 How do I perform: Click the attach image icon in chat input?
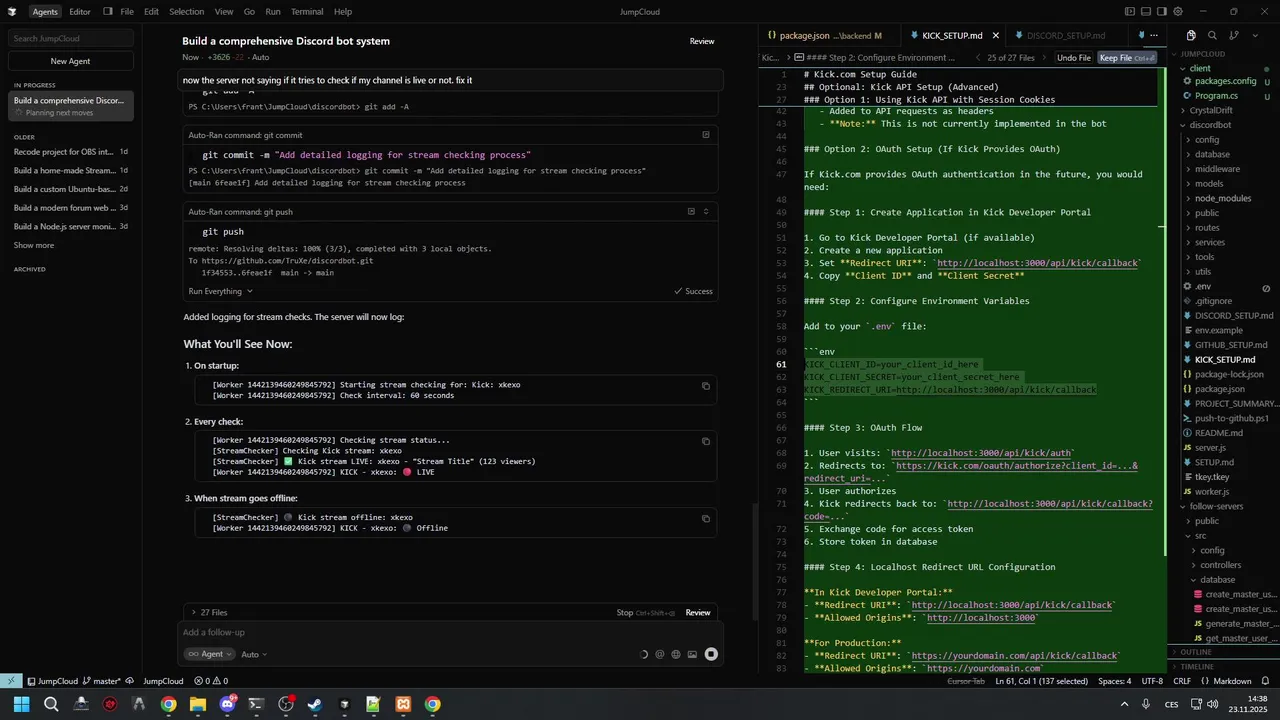(692, 654)
